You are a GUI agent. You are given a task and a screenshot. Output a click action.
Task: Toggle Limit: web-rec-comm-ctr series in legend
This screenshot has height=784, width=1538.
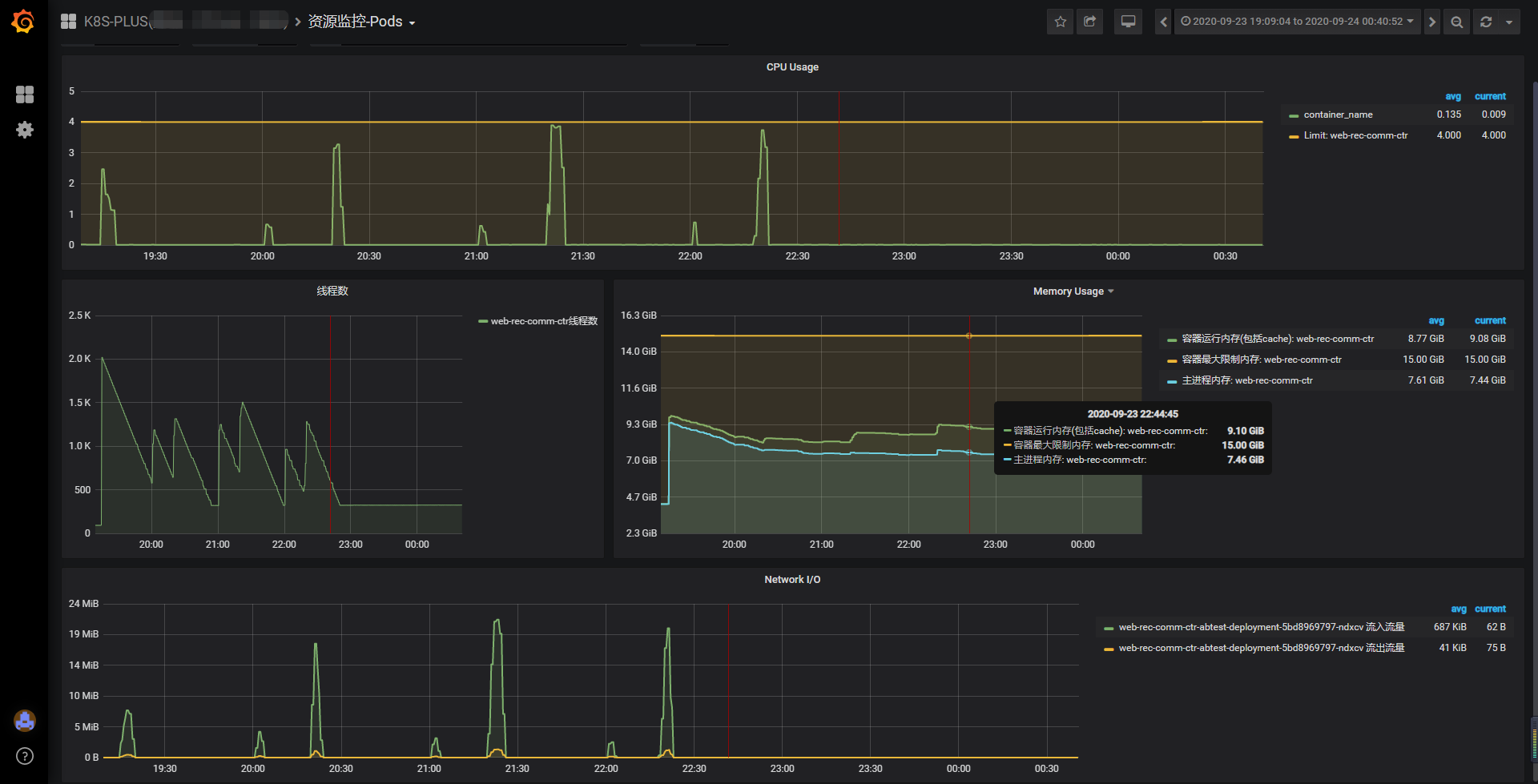(x=1355, y=135)
